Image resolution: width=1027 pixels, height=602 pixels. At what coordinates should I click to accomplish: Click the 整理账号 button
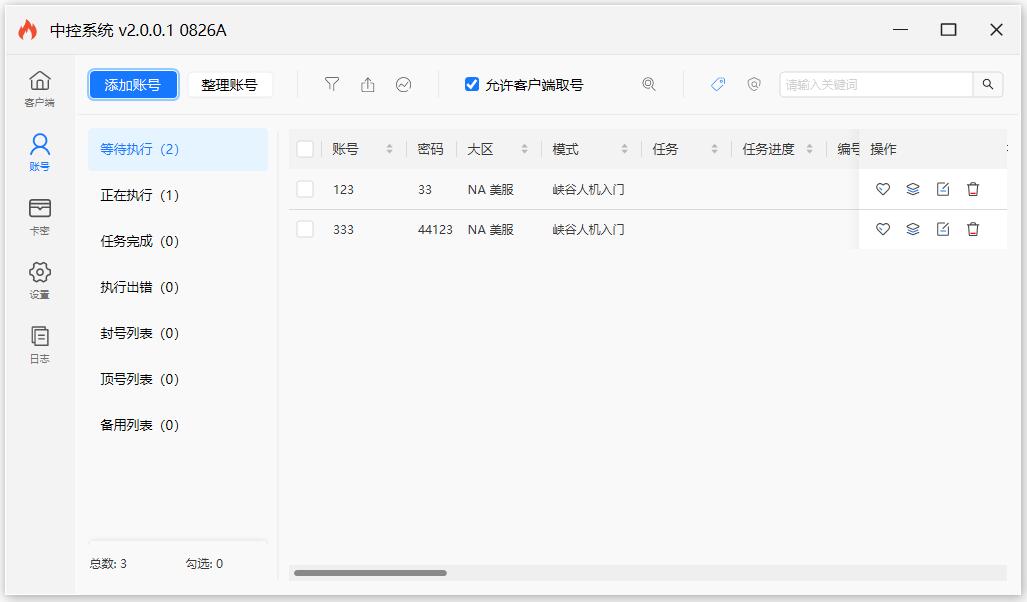229,85
